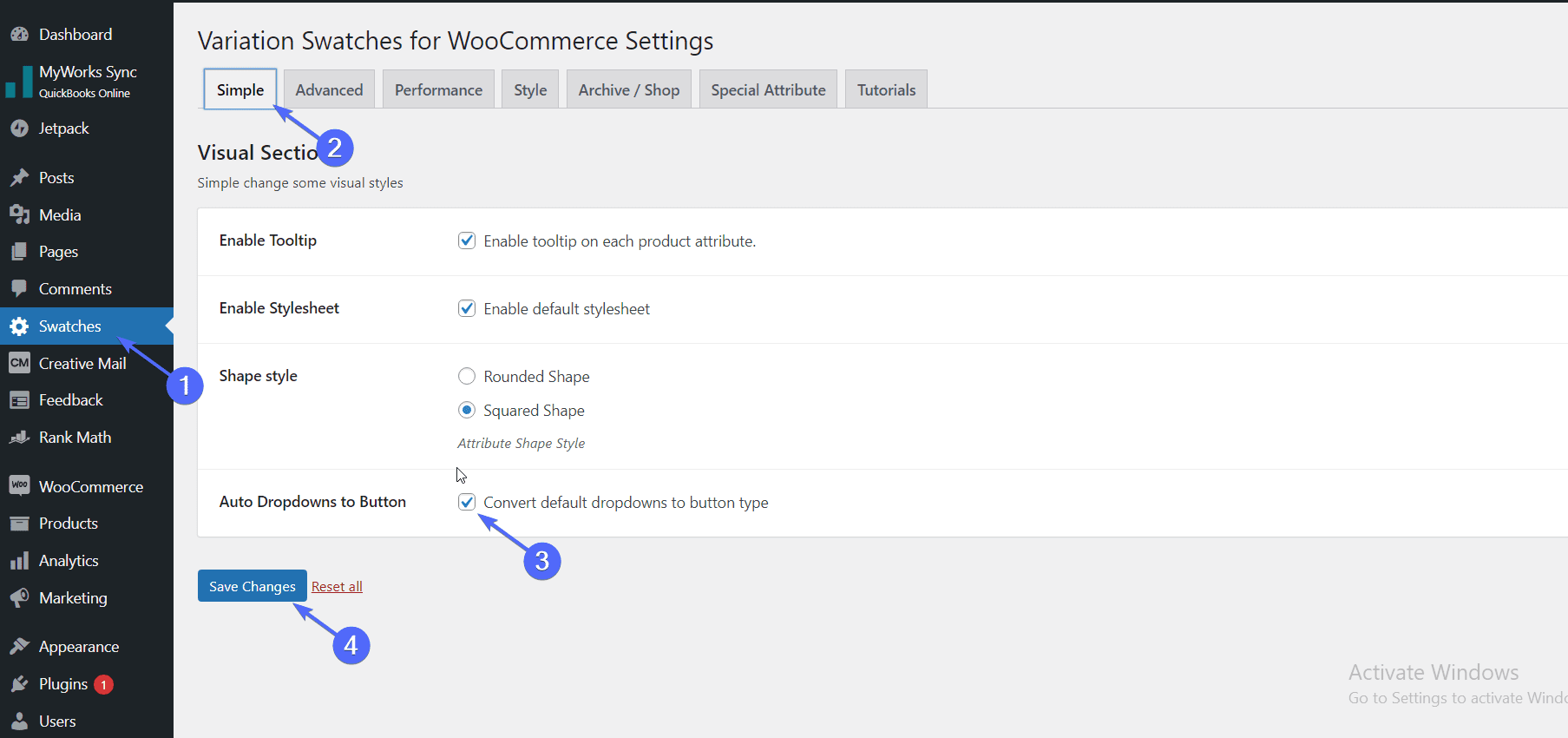Open the Special Attribute tab
This screenshot has width=1568, height=738.
pyautogui.click(x=768, y=89)
